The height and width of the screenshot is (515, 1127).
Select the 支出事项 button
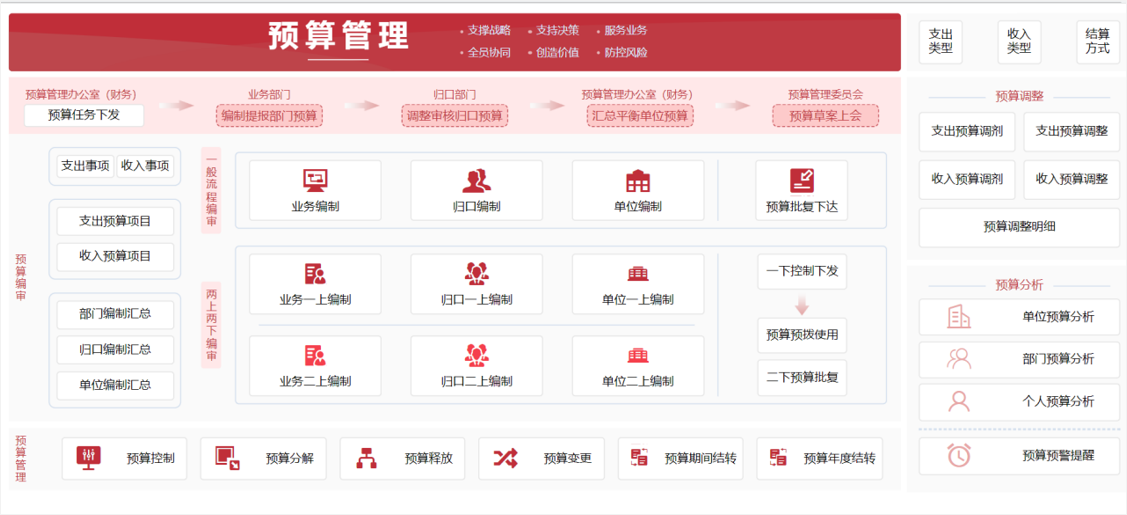[x=85, y=166]
